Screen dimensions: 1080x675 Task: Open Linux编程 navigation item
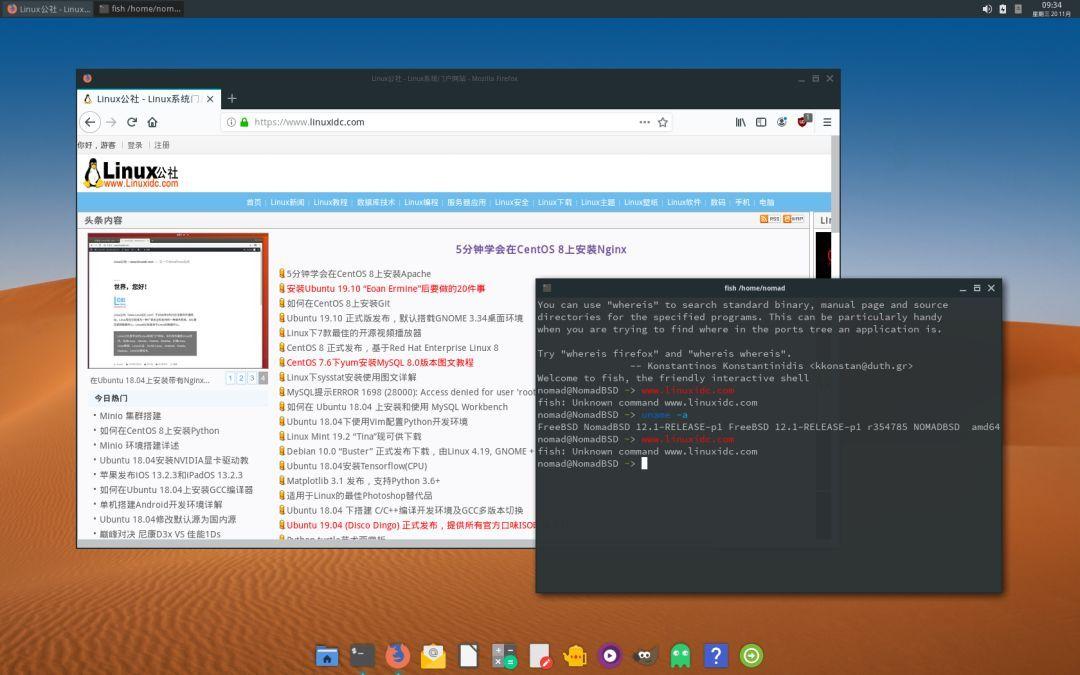pos(421,202)
